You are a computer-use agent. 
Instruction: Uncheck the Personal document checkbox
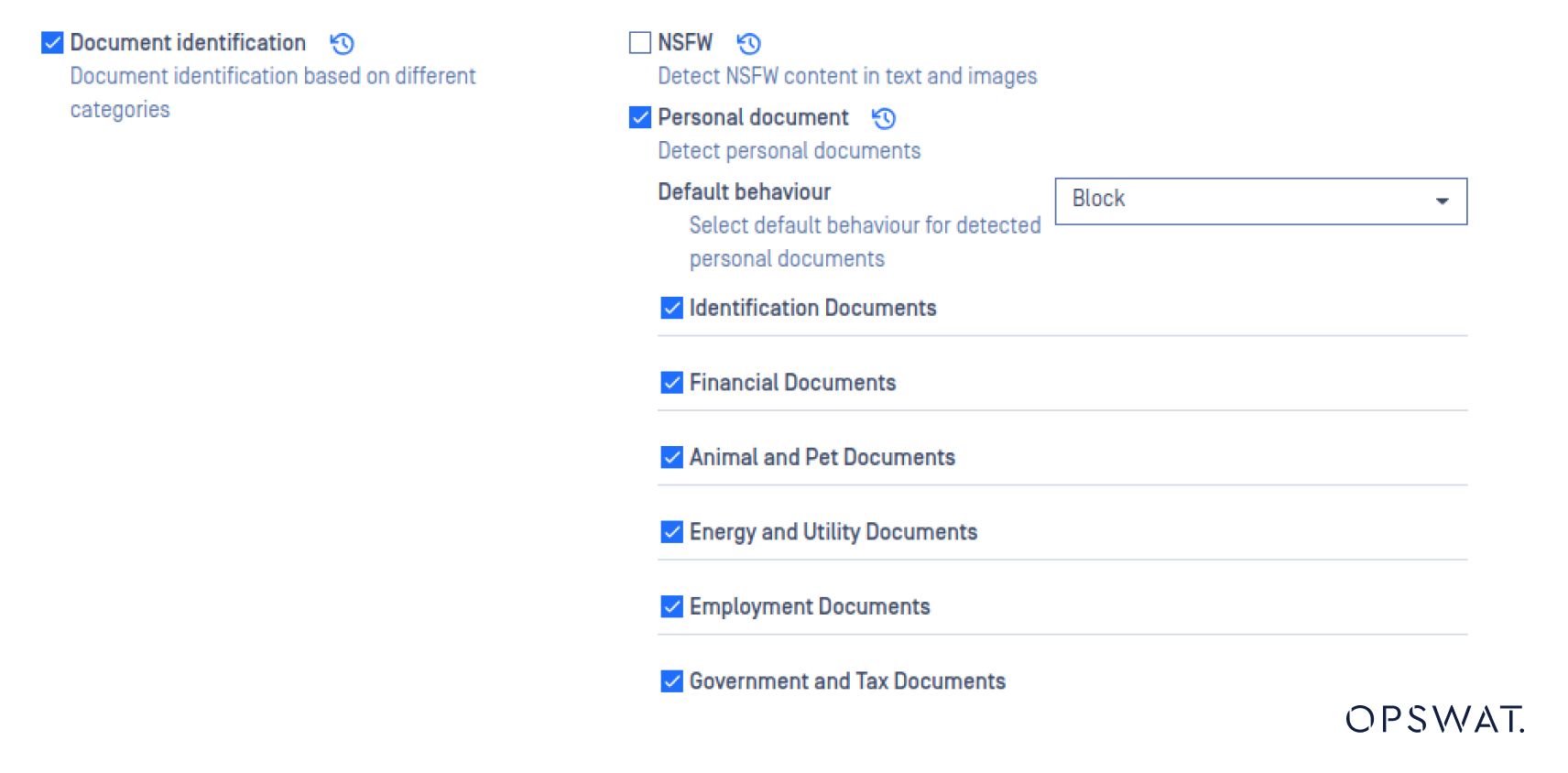pyautogui.click(x=640, y=117)
